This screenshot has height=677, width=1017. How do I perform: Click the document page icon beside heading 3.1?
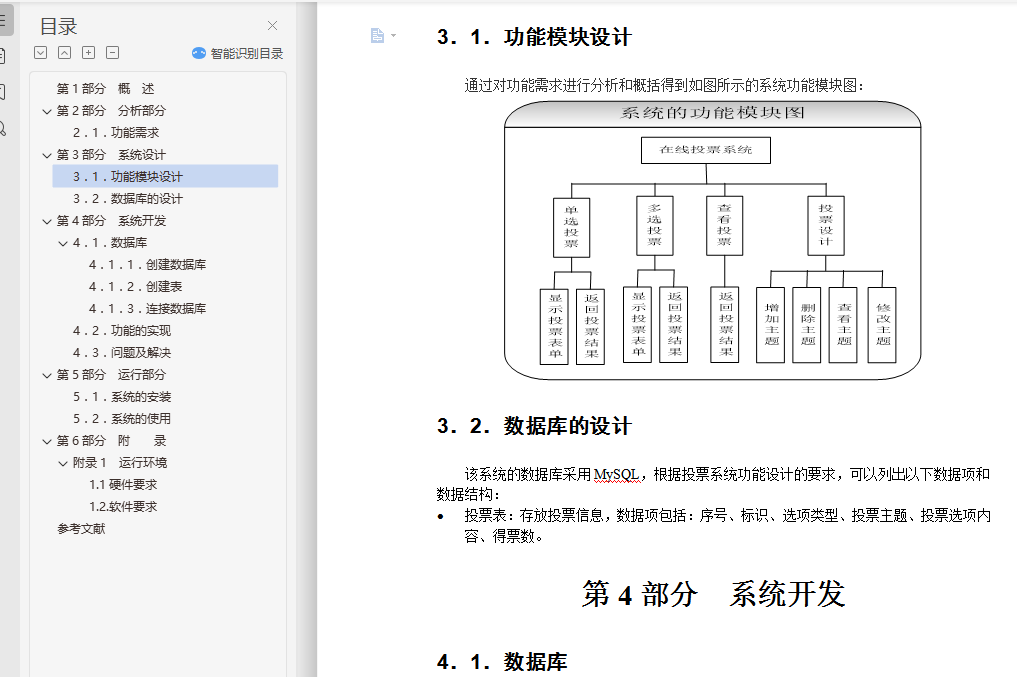pyautogui.click(x=377, y=35)
